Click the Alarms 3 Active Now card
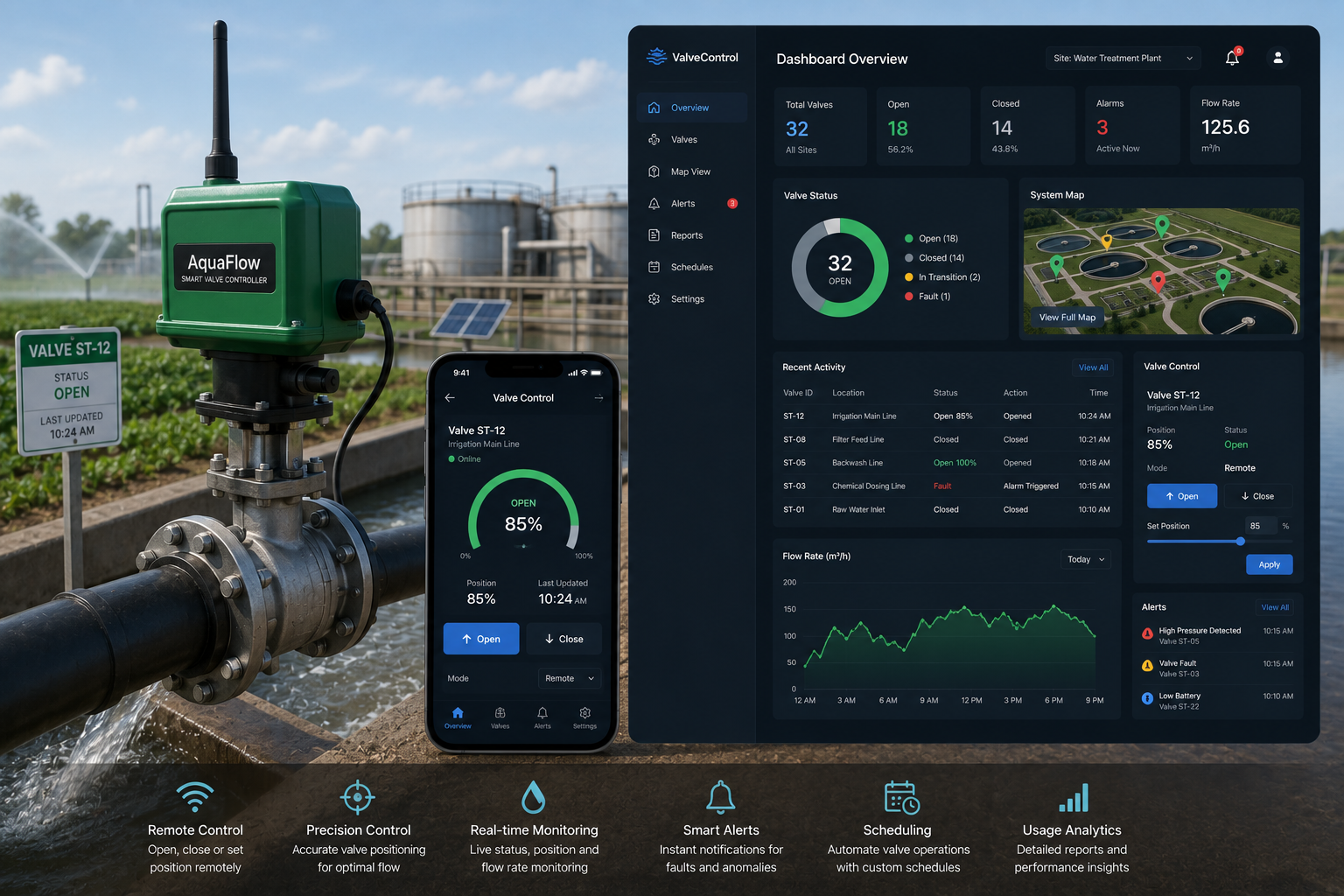Image resolution: width=1344 pixels, height=896 pixels. pyautogui.click(x=1132, y=126)
